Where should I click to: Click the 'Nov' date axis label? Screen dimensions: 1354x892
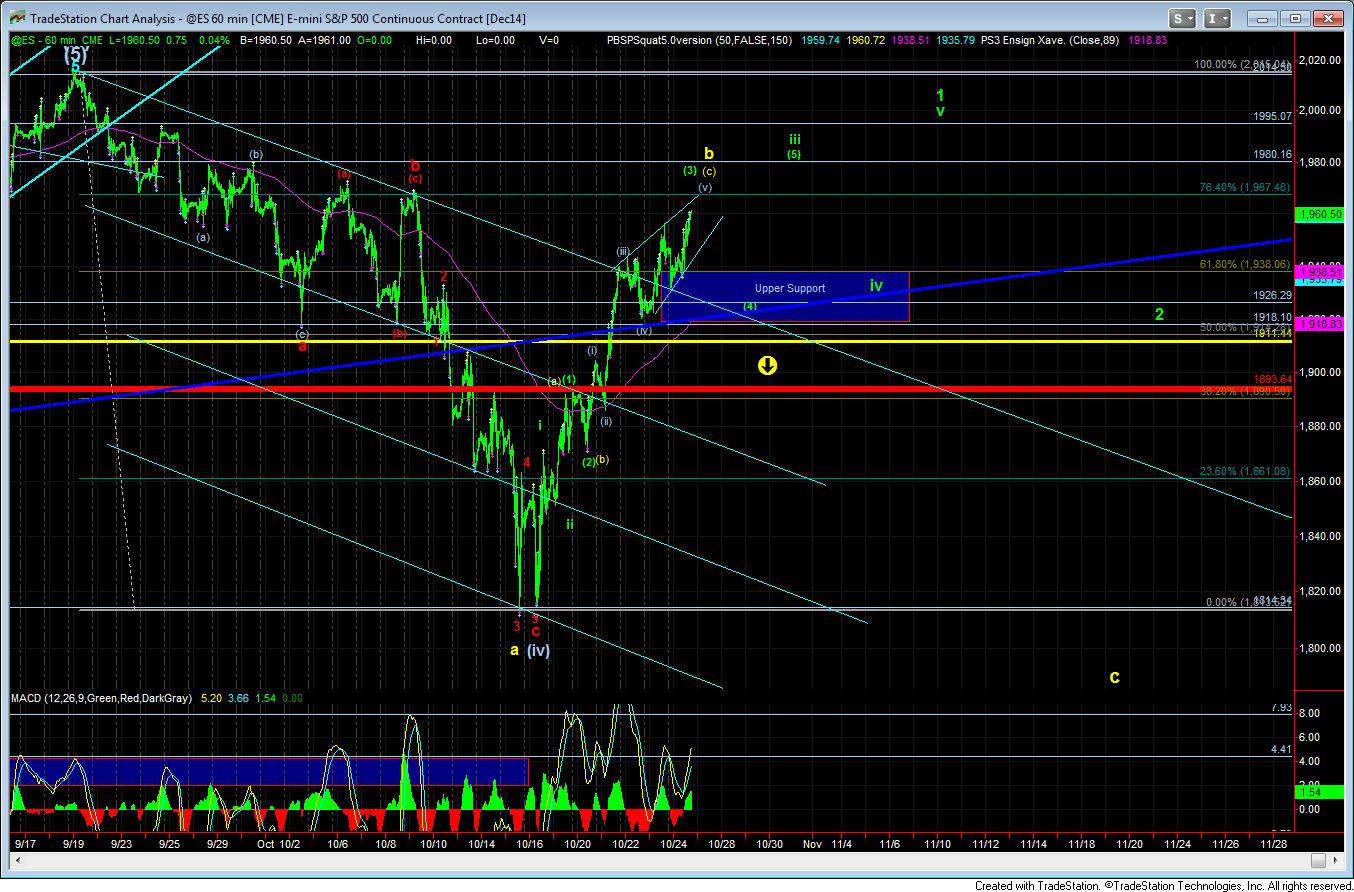click(812, 844)
